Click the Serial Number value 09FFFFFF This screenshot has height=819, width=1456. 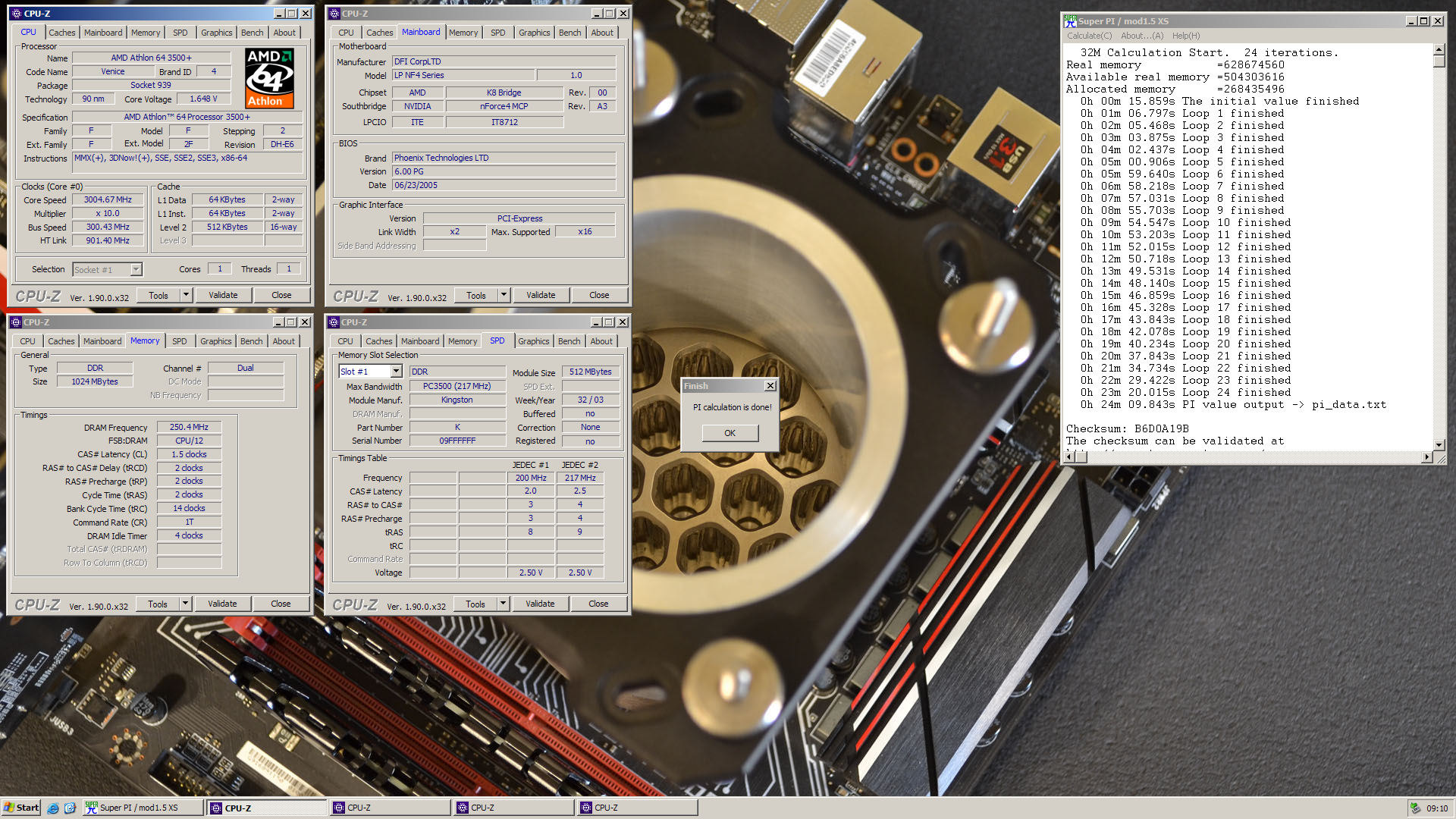pos(457,441)
